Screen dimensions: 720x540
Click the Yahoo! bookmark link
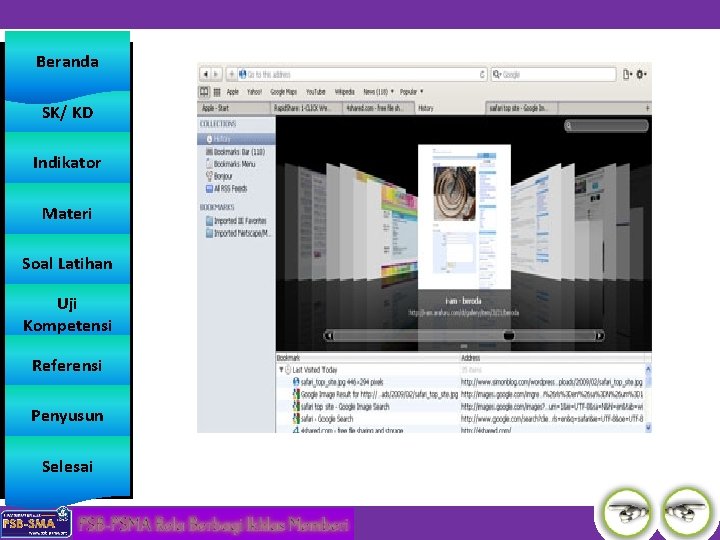(x=254, y=92)
